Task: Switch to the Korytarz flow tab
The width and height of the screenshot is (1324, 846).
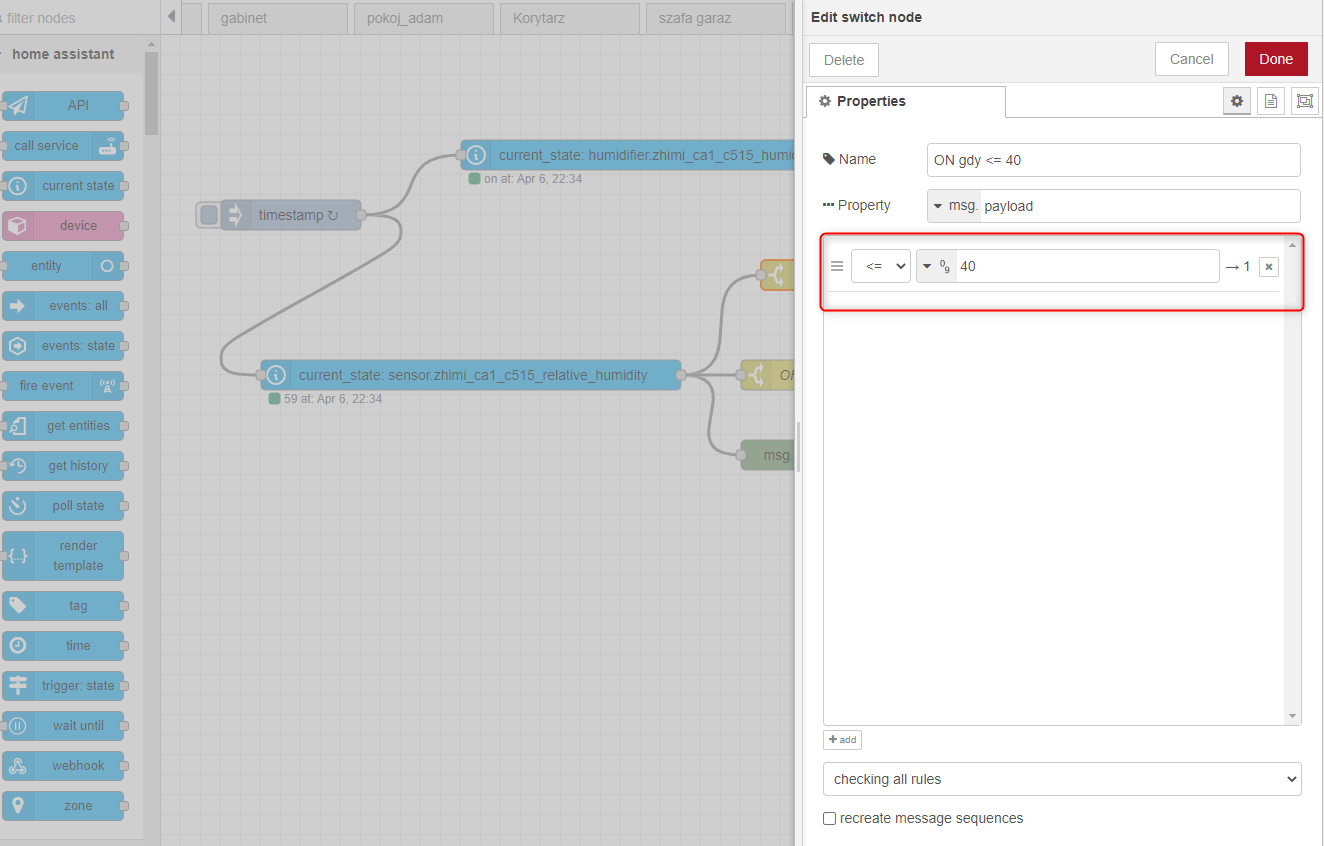Action: tap(569, 18)
